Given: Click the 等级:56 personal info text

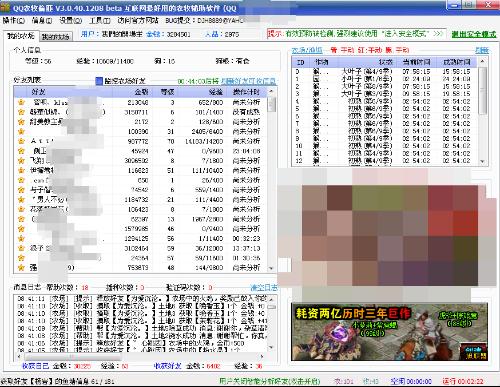Looking at the screenshot, I should point(38,61).
